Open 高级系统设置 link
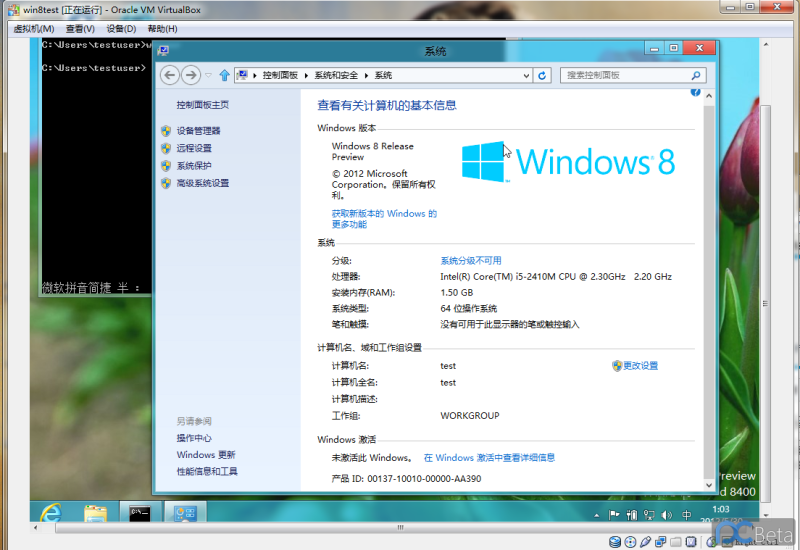 tap(203, 183)
